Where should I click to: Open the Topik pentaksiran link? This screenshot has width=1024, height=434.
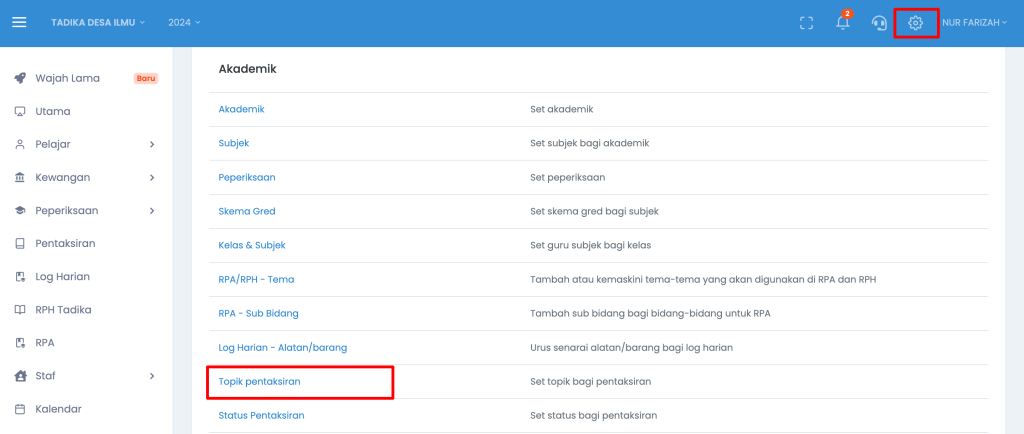[x=259, y=381]
